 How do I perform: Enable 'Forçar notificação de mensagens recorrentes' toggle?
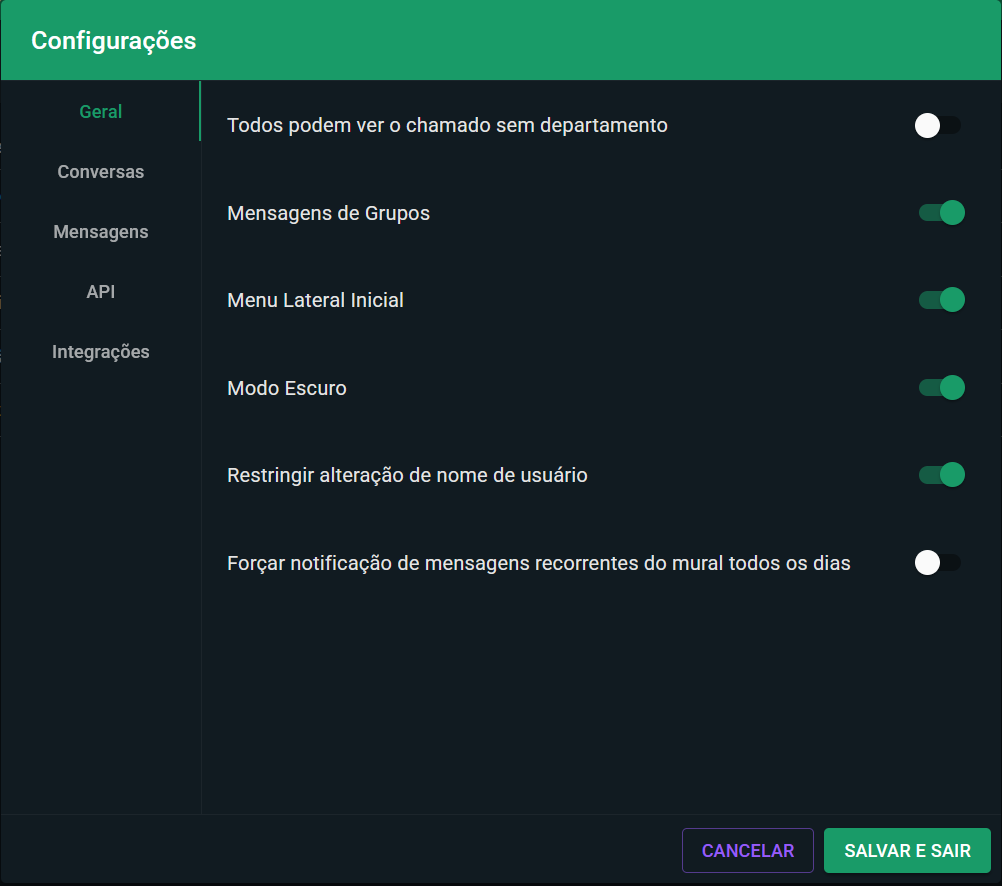click(x=938, y=563)
